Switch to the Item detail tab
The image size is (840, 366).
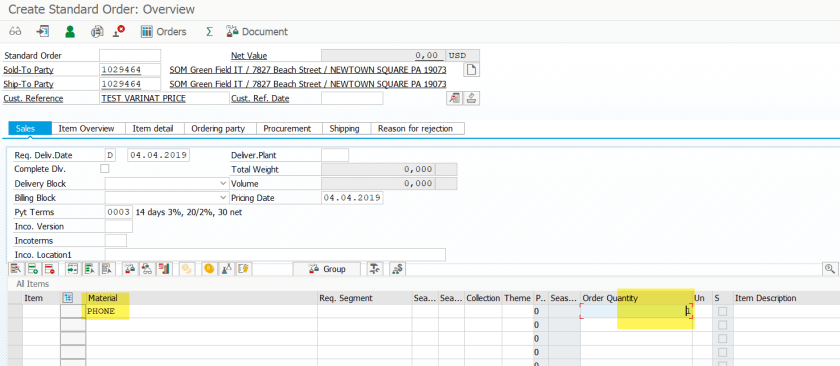(x=153, y=129)
